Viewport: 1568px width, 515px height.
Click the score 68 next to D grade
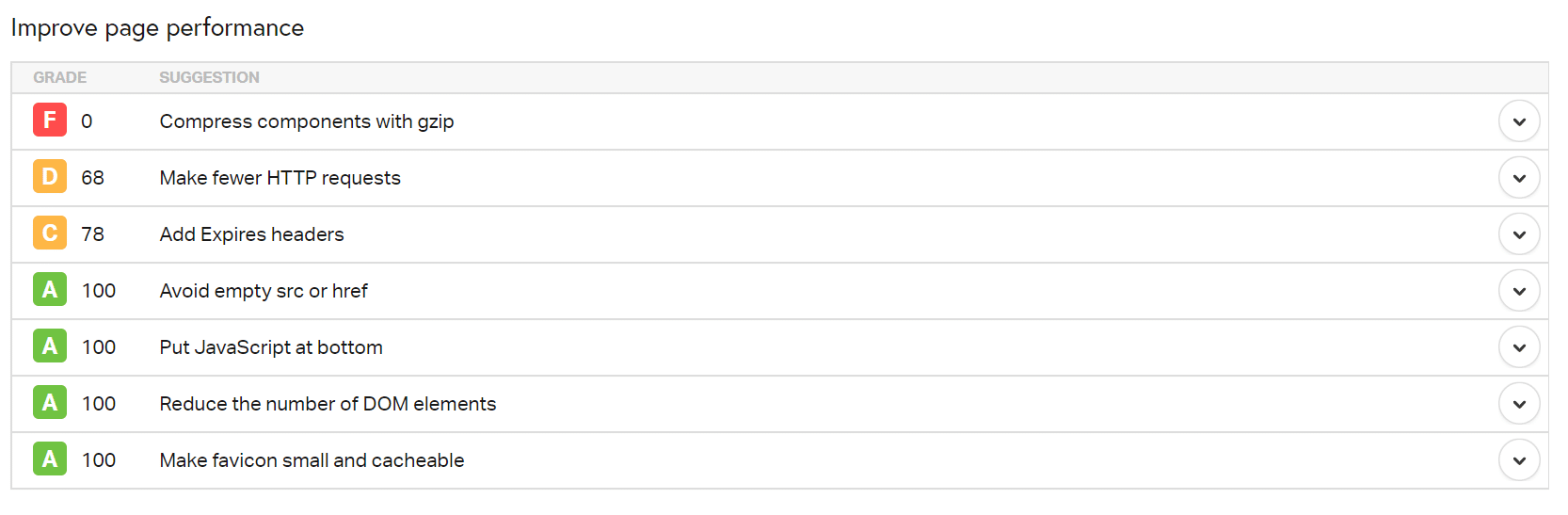point(92,178)
